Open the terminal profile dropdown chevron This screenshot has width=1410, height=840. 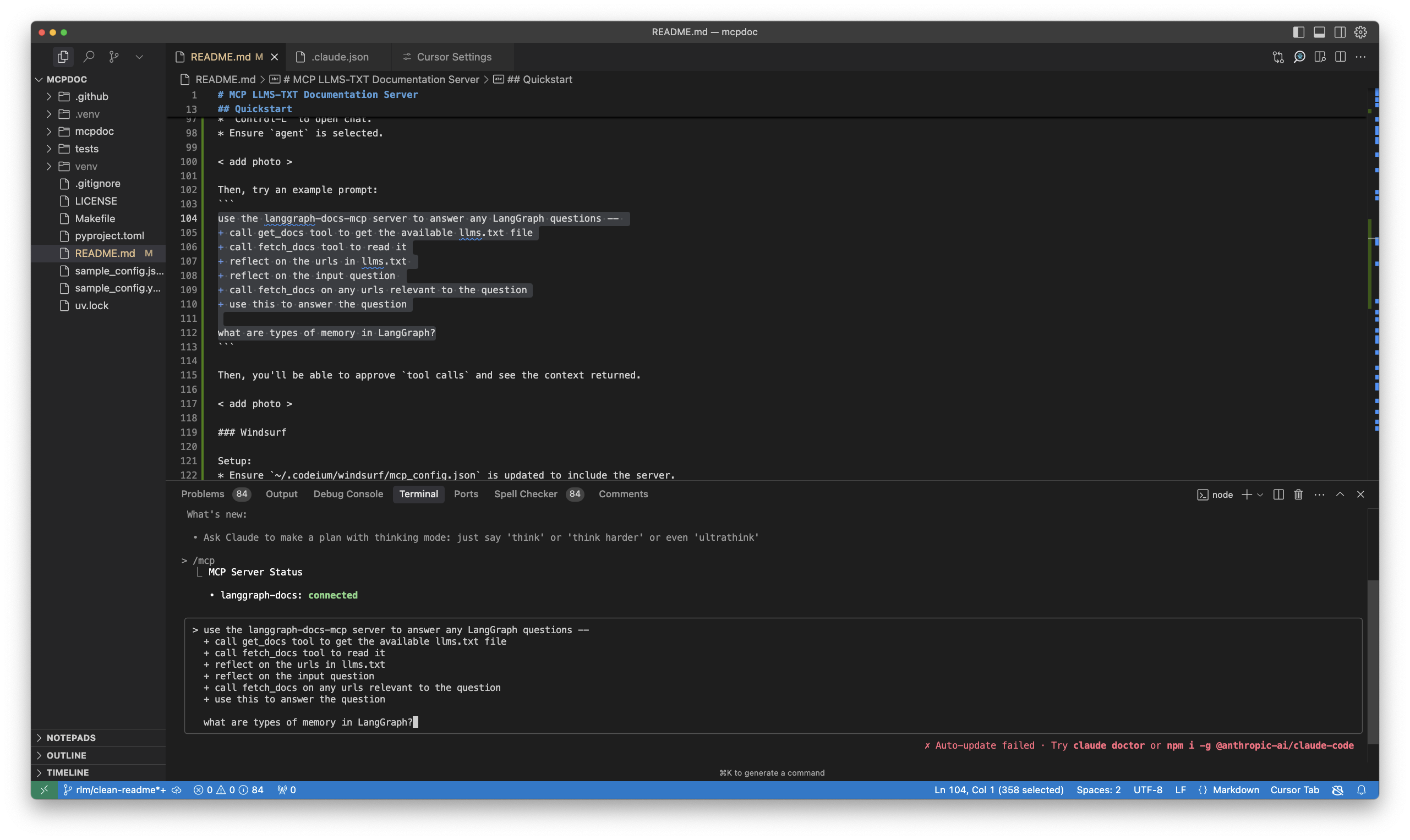point(1259,494)
